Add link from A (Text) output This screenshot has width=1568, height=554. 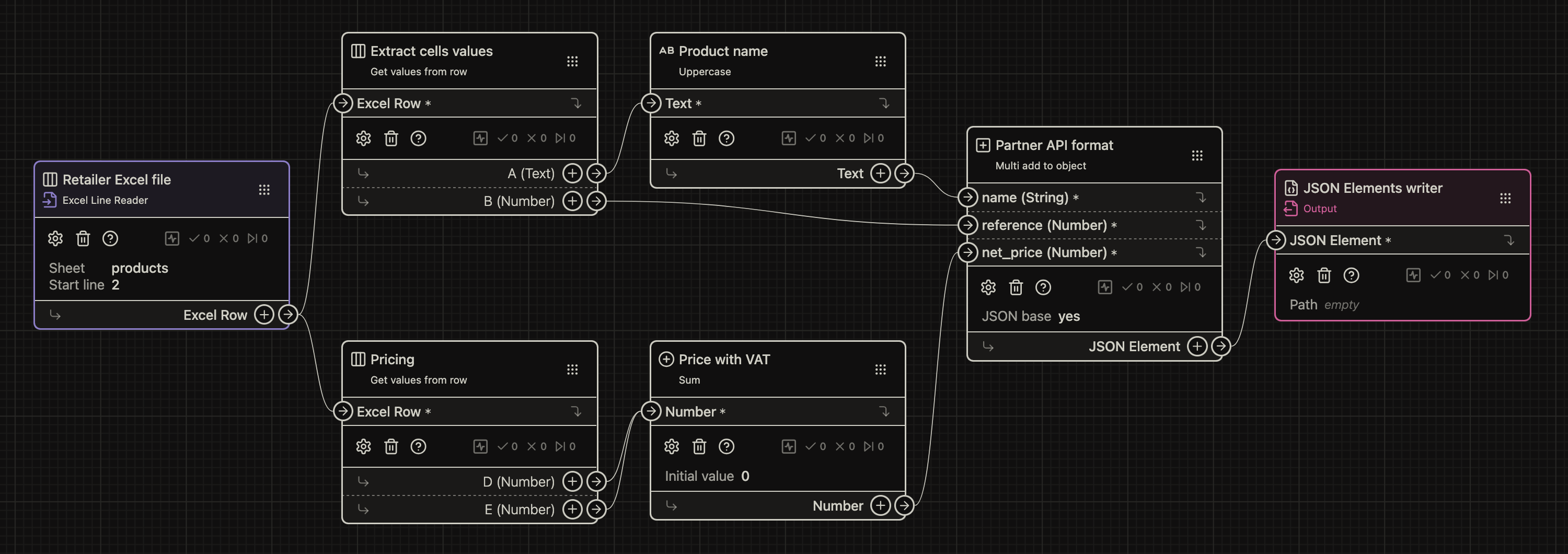coord(572,174)
